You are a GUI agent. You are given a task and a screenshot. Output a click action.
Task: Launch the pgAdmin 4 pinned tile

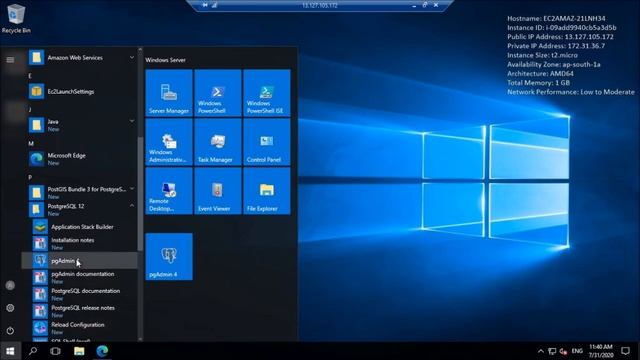click(x=169, y=256)
